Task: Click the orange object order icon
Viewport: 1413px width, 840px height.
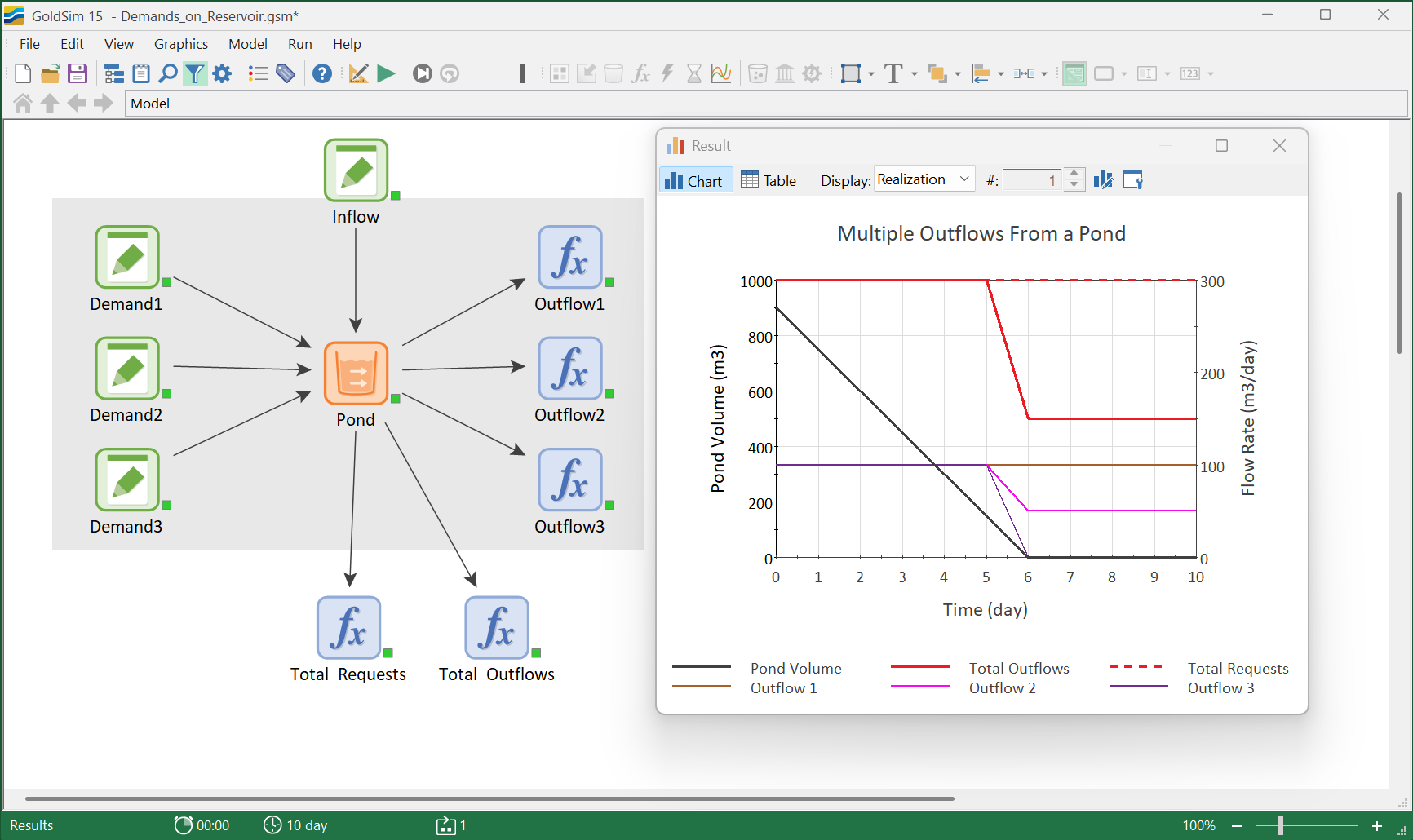Action: pyautogui.click(x=937, y=73)
